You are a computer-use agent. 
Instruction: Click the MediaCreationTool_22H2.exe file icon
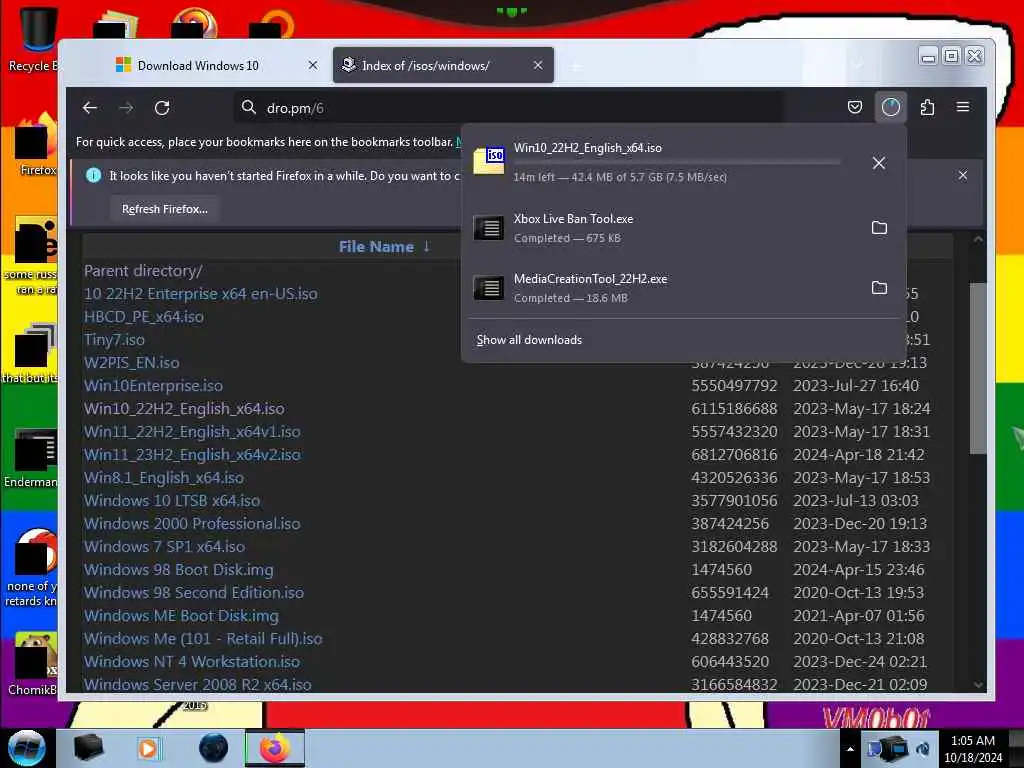pos(489,287)
